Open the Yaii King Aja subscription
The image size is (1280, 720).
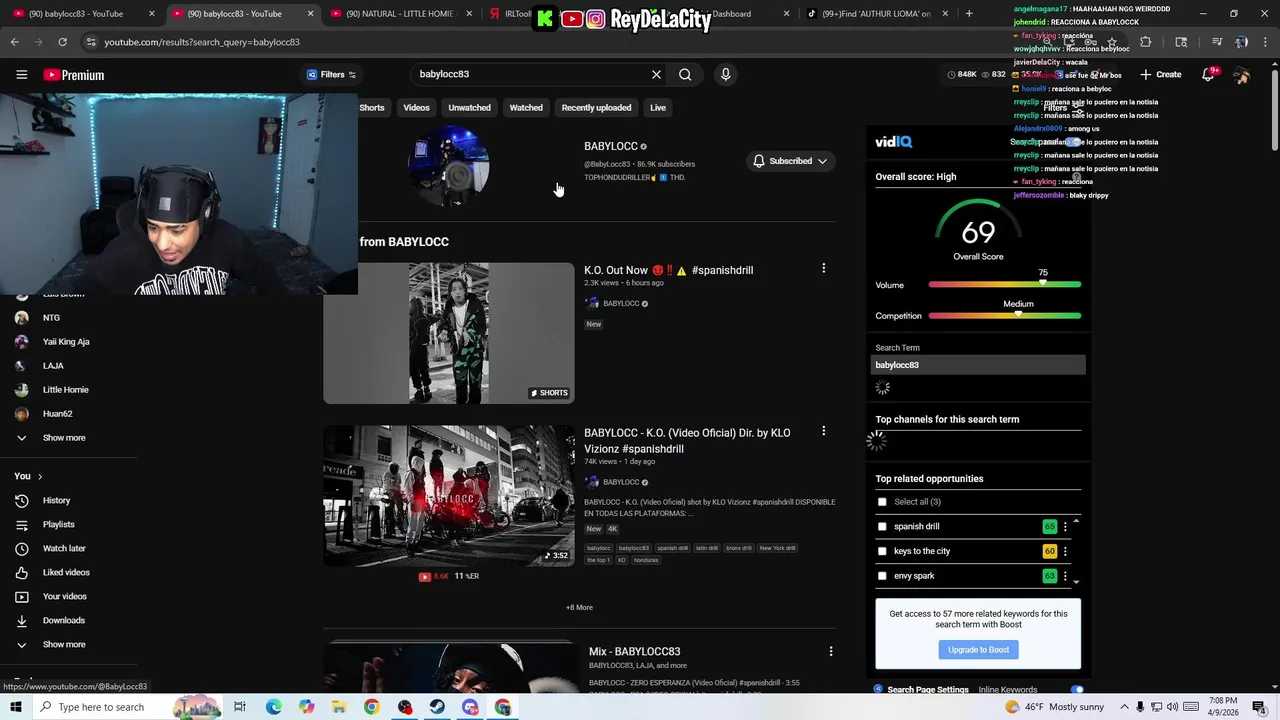click(66, 341)
